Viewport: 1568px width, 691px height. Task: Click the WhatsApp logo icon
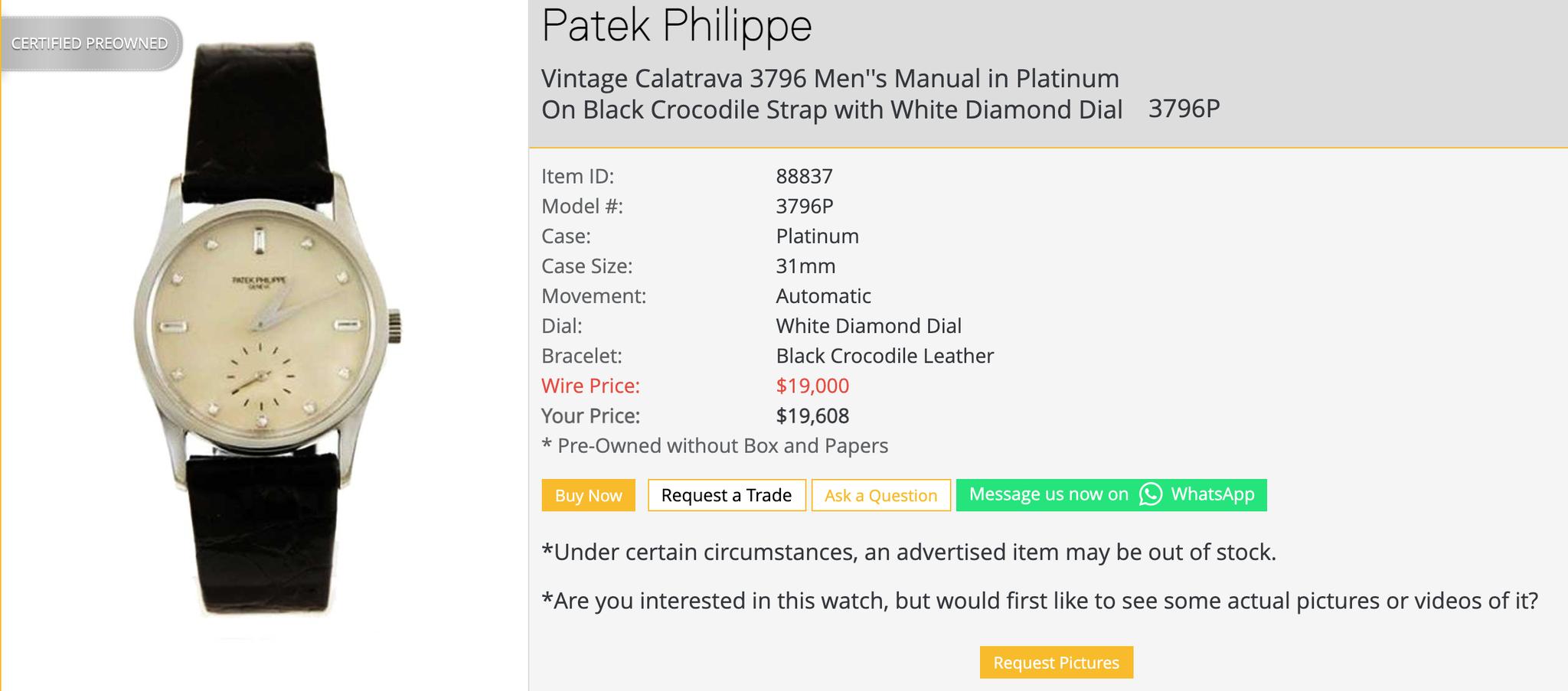[x=1150, y=494]
